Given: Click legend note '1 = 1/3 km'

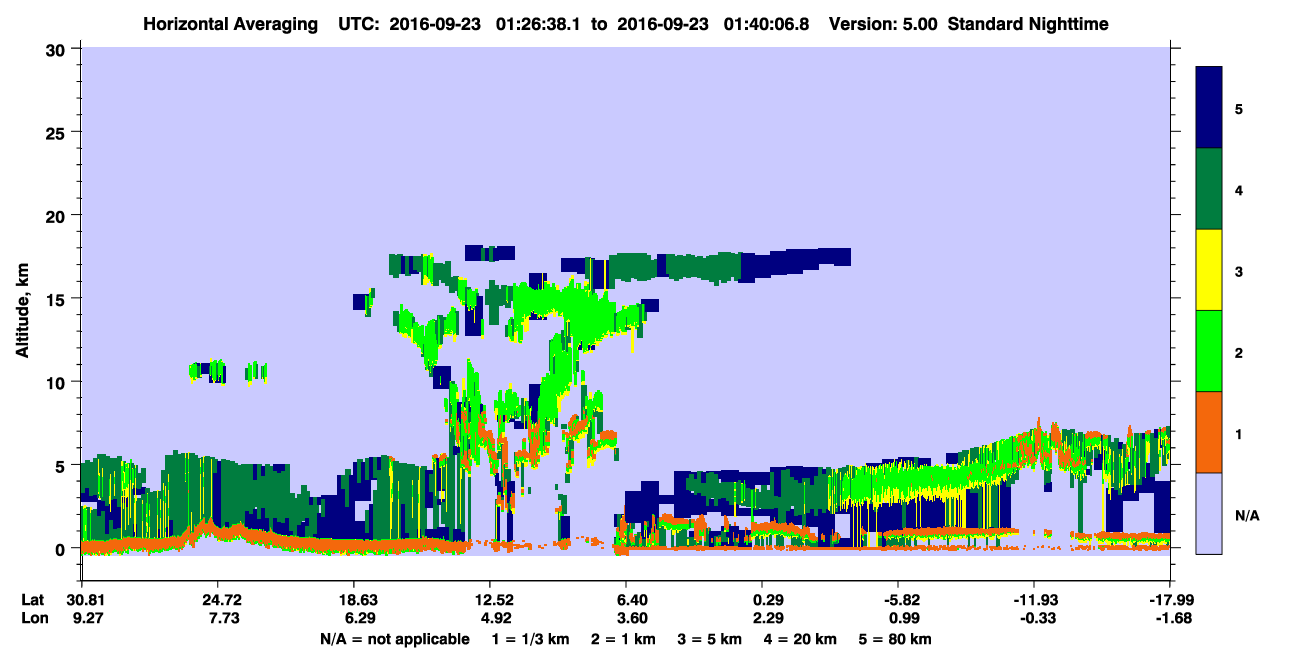Looking at the screenshot, I should [532, 639].
